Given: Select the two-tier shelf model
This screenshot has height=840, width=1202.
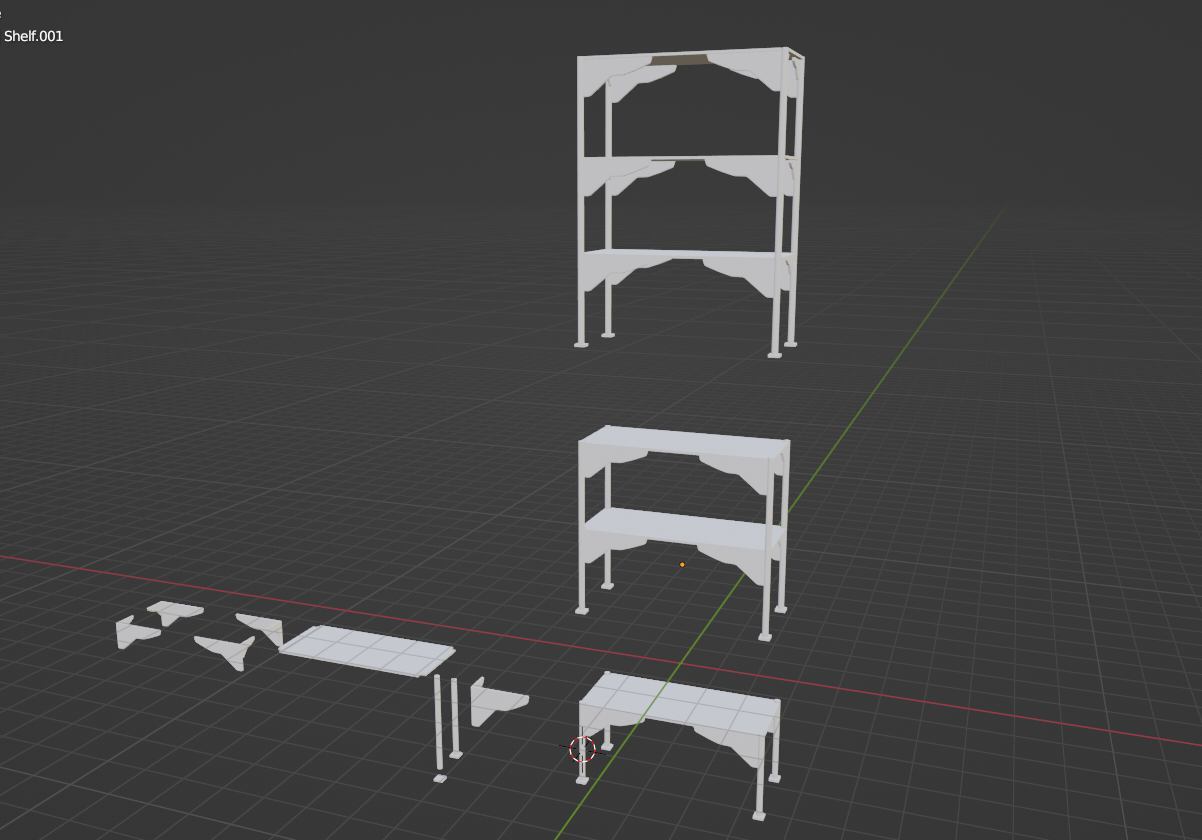Looking at the screenshot, I should pos(683,533).
